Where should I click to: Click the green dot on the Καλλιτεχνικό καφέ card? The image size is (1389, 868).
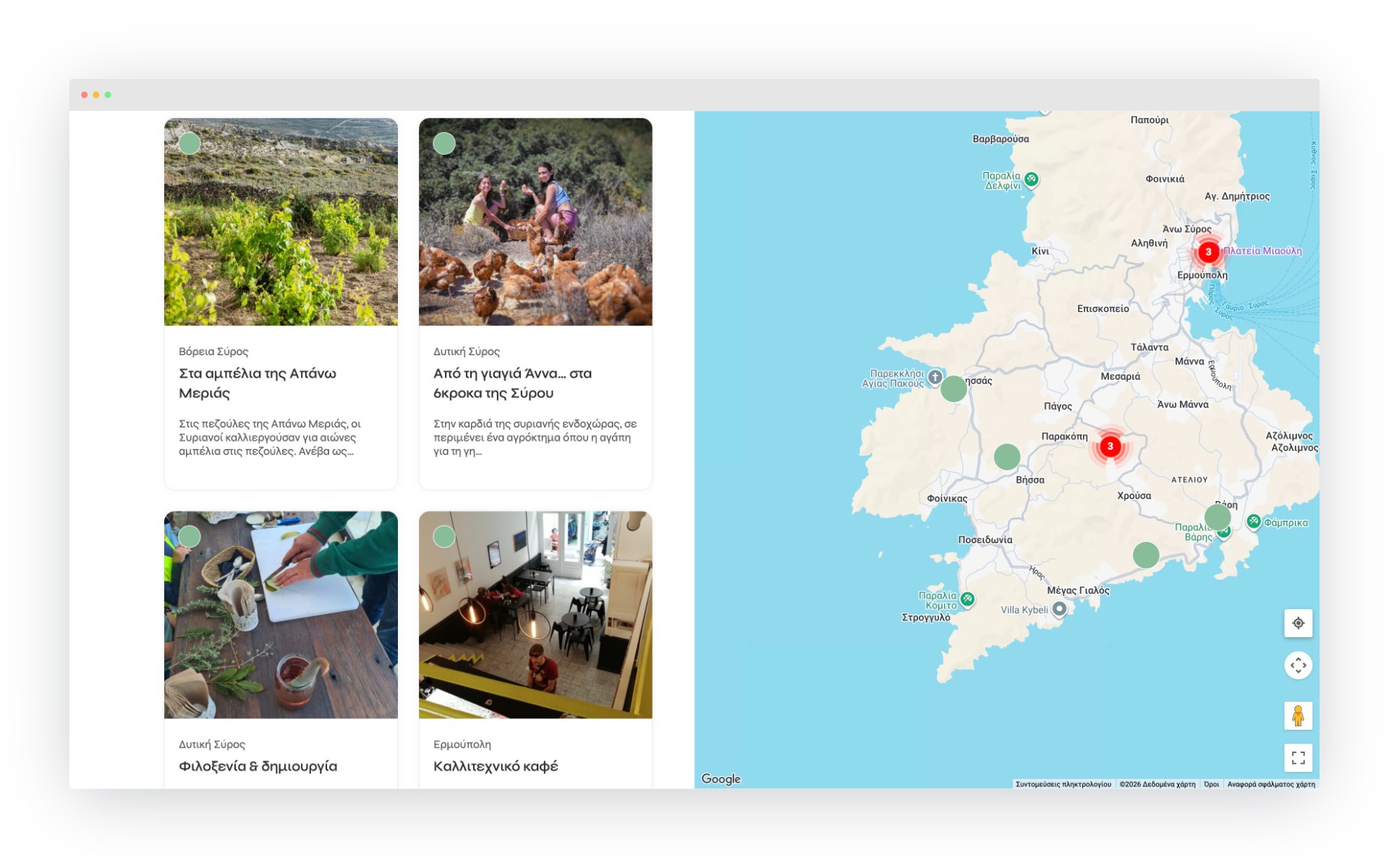coord(444,537)
